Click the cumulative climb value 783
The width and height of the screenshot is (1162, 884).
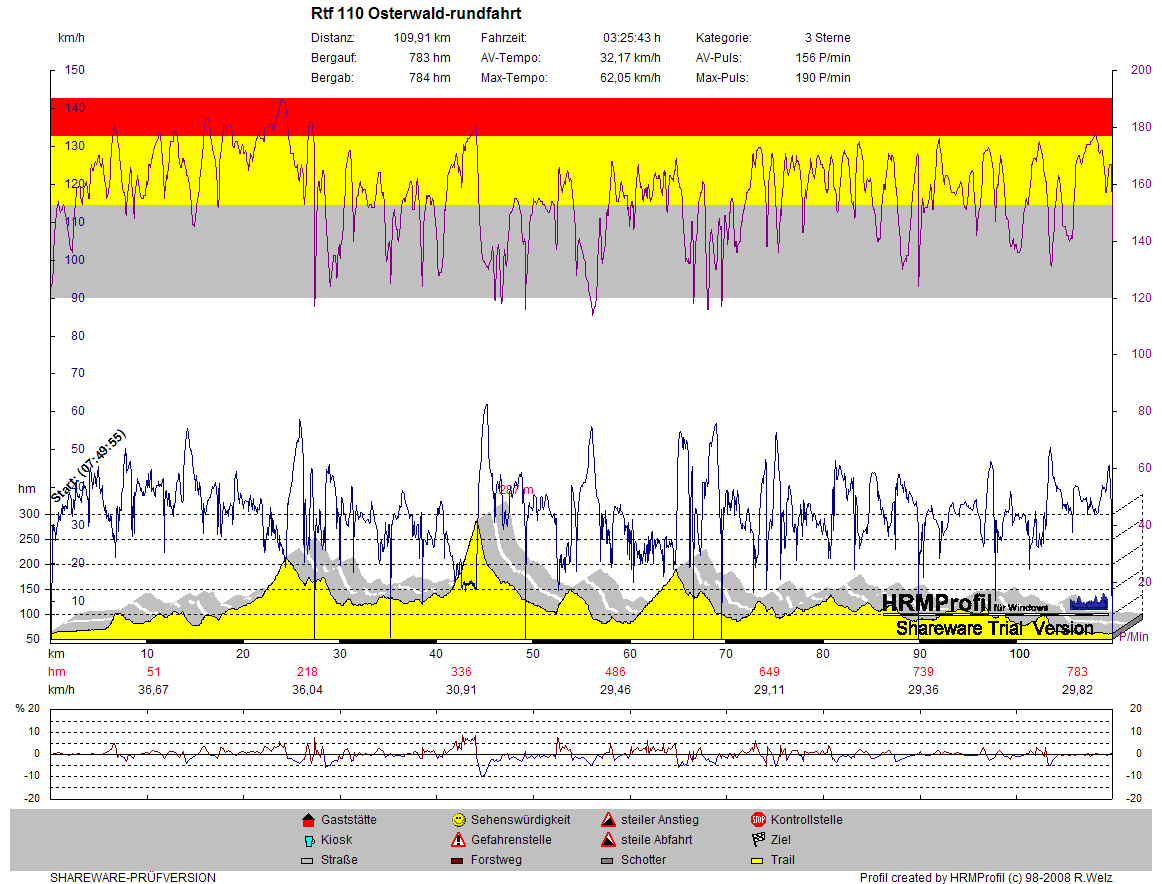(x=1077, y=671)
